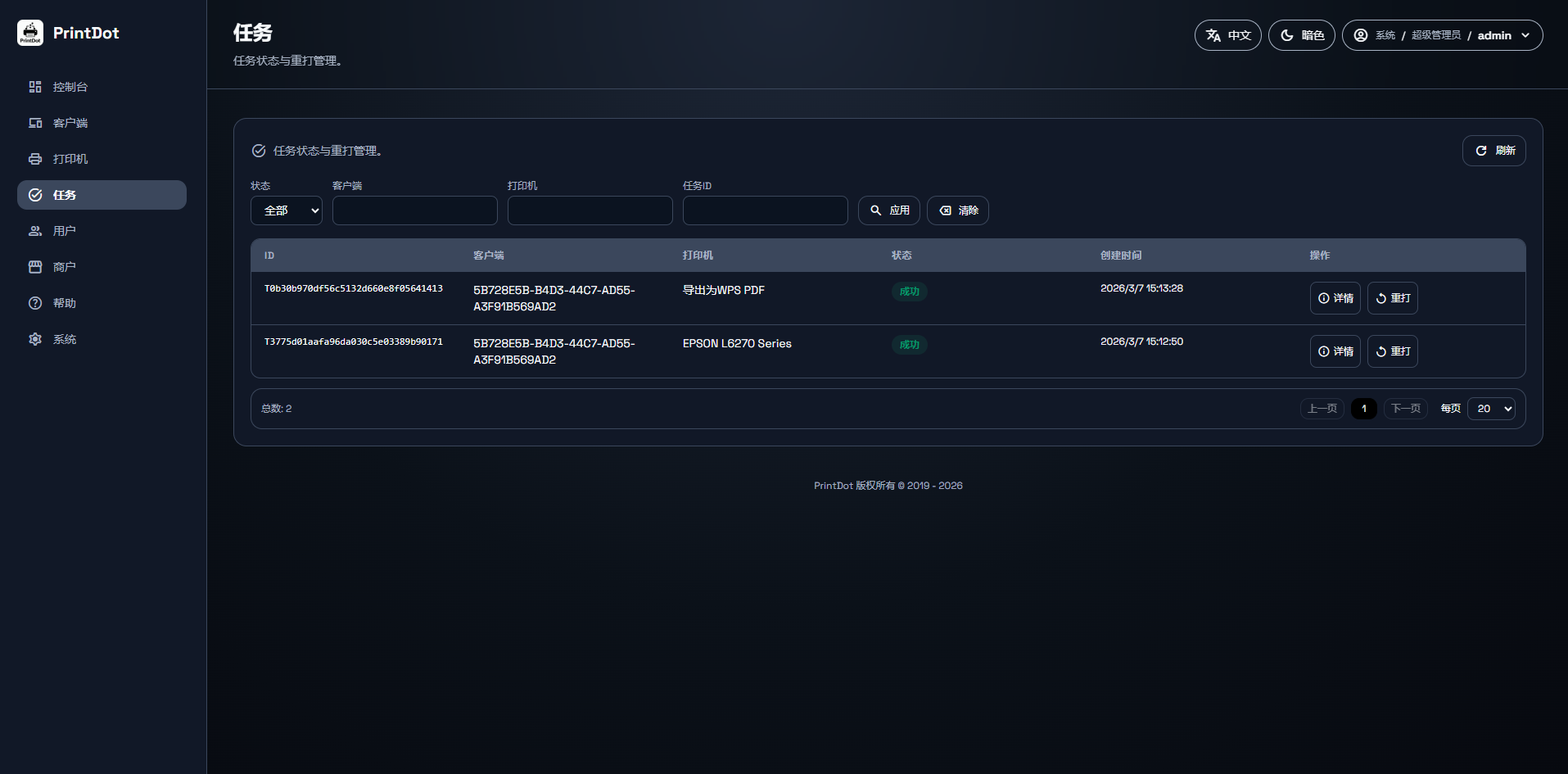Navigate to 商户 merchants page

[64, 267]
